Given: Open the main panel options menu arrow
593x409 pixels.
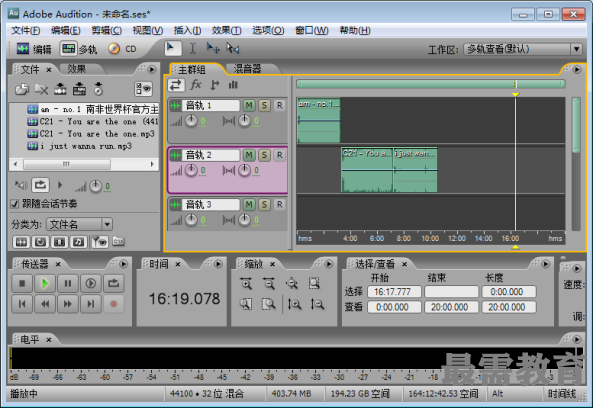Looking at the screenshot, I should click(577, 70).
